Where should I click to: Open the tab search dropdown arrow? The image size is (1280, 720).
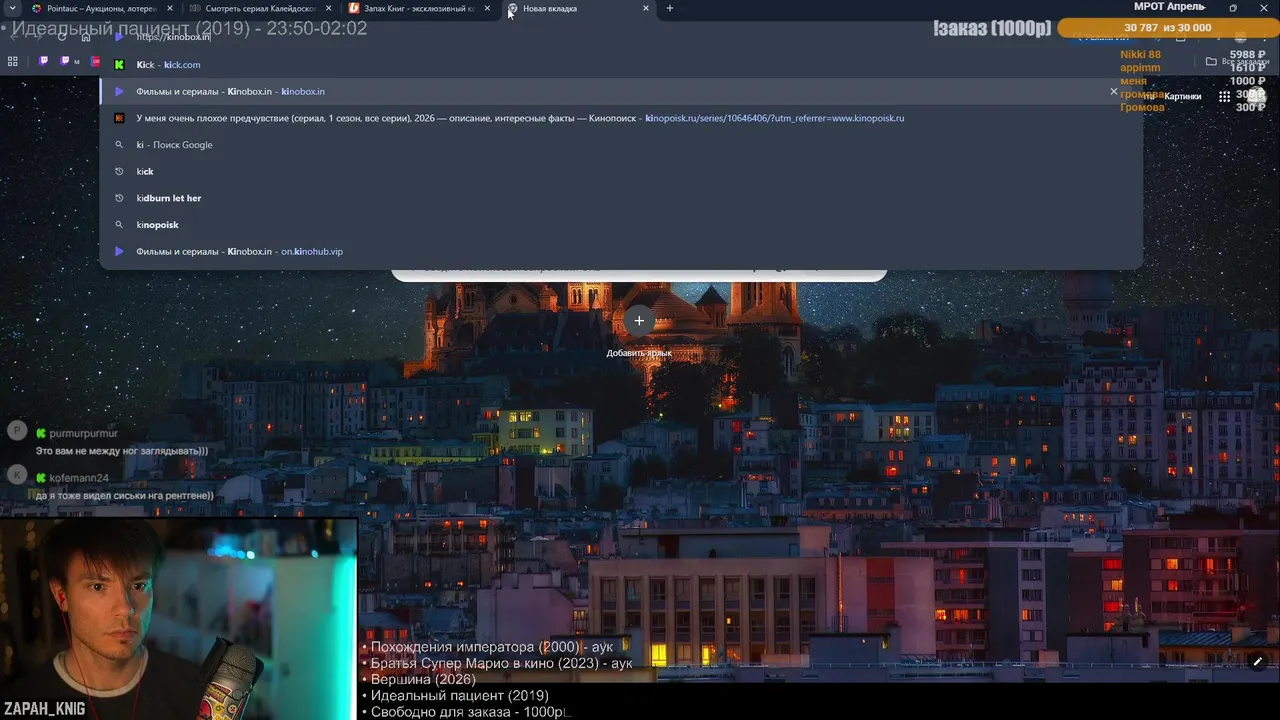click(12, 8)
